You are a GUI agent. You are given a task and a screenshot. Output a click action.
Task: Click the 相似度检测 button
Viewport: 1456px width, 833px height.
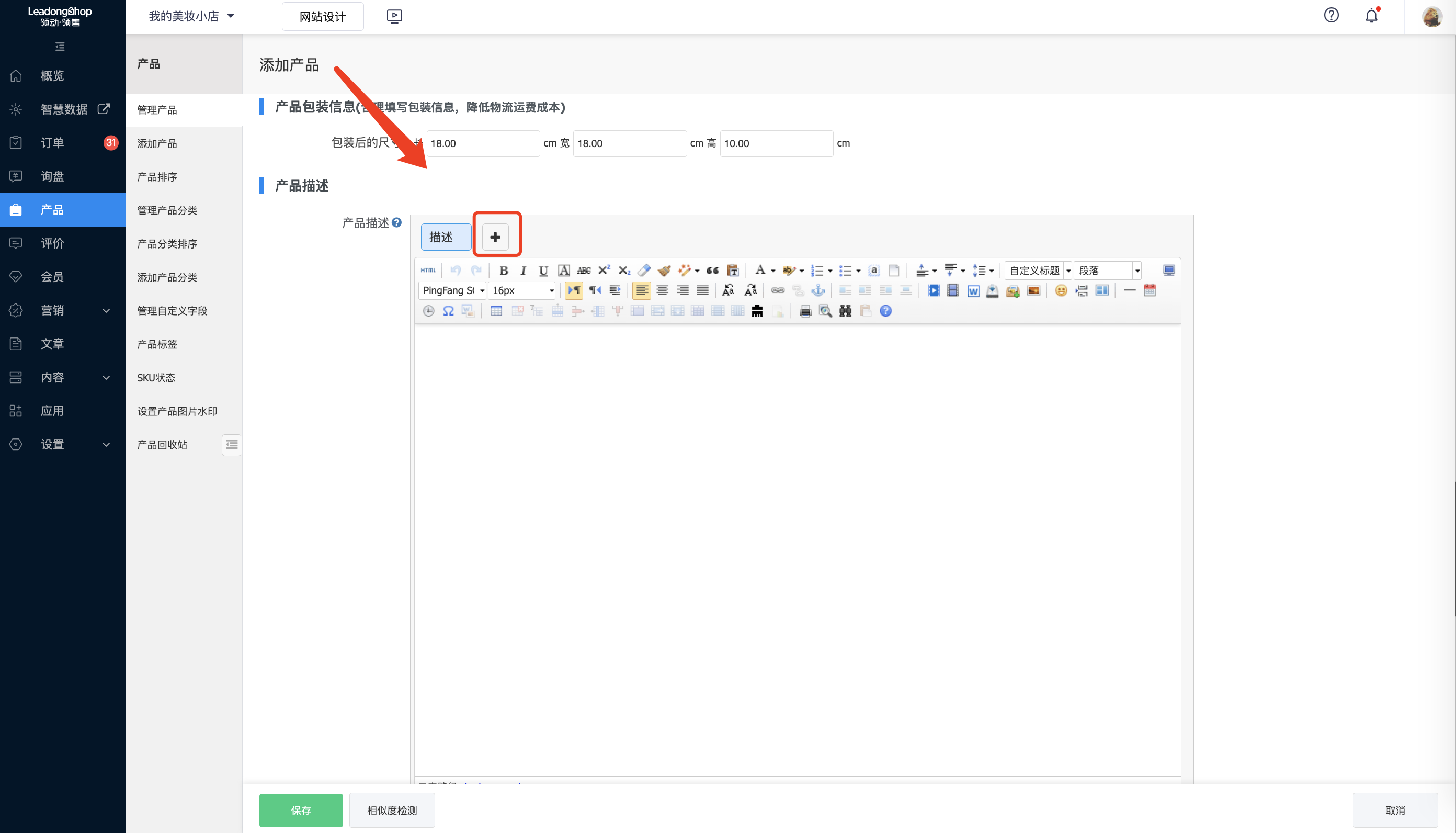tap(392, 810)
